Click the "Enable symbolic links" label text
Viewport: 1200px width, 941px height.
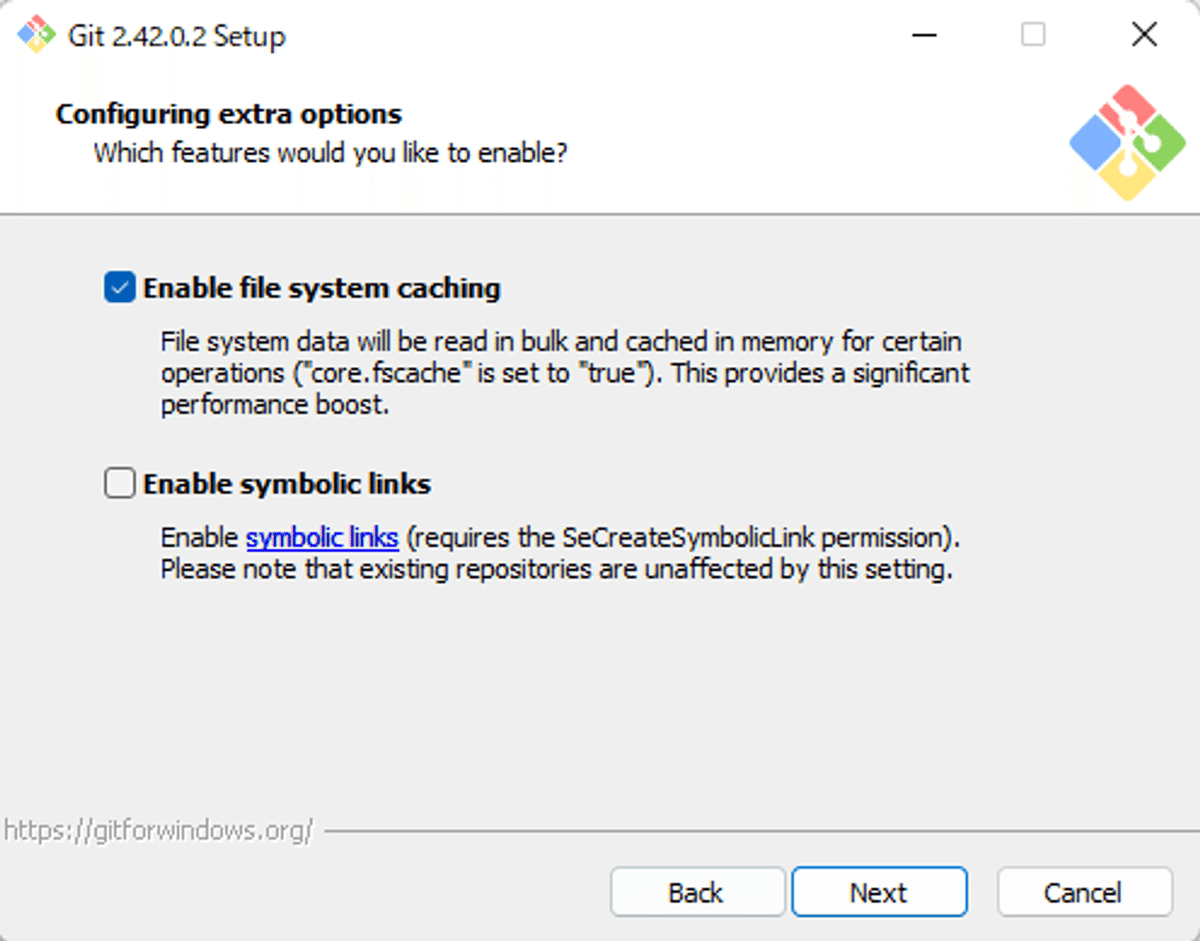pos(287,484)
